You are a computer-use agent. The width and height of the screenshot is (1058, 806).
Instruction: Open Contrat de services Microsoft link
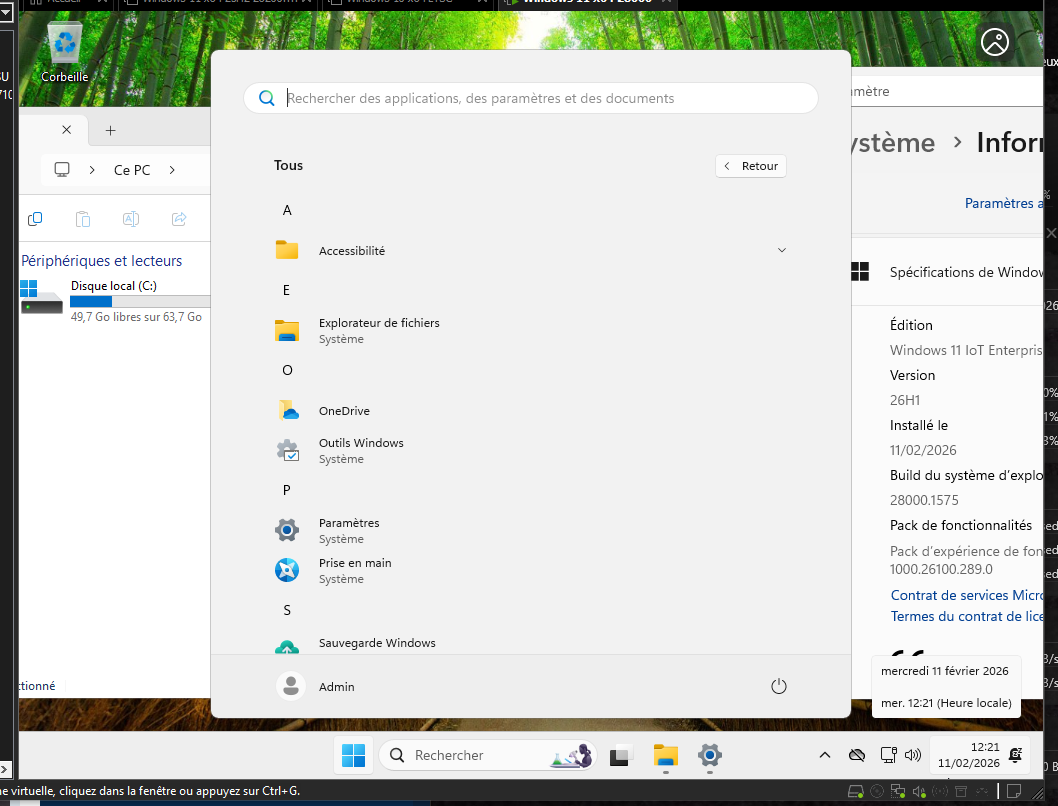(x=967, y=595)
